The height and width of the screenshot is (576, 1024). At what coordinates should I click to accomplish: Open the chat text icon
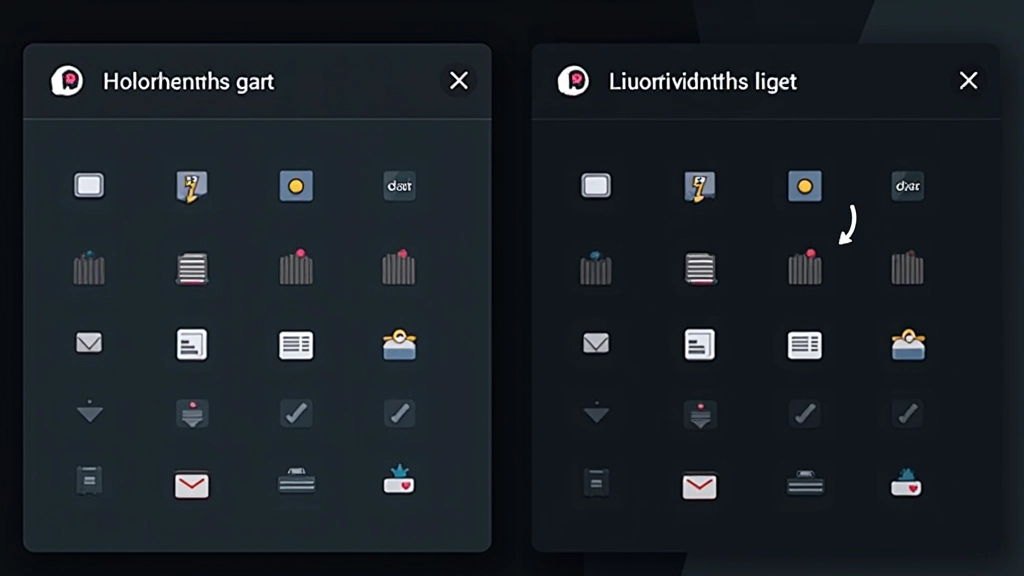point(399,185)
